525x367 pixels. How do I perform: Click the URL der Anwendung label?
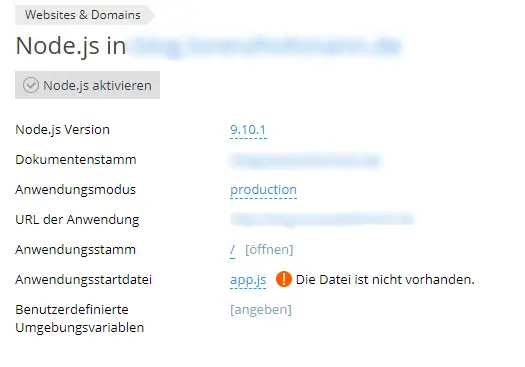tap(77, 220)
